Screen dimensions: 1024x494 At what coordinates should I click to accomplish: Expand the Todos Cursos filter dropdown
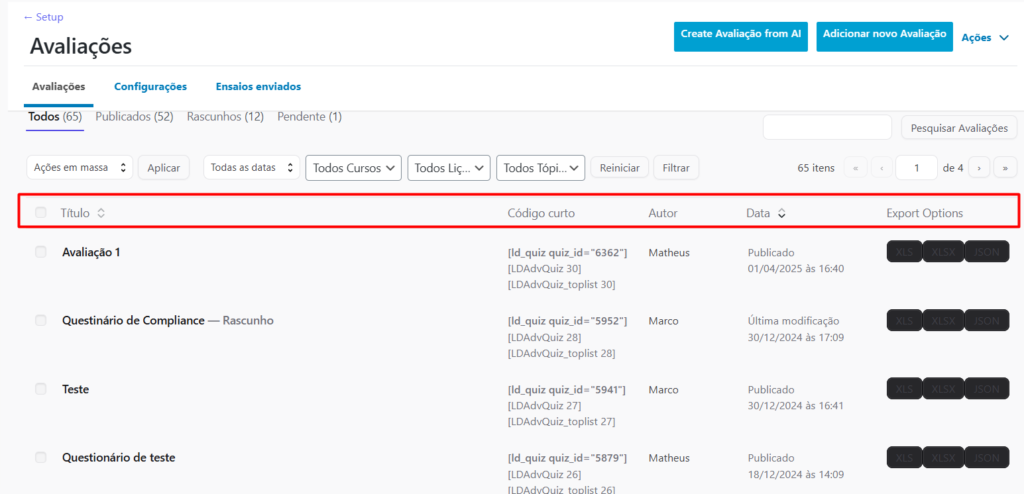353,168
